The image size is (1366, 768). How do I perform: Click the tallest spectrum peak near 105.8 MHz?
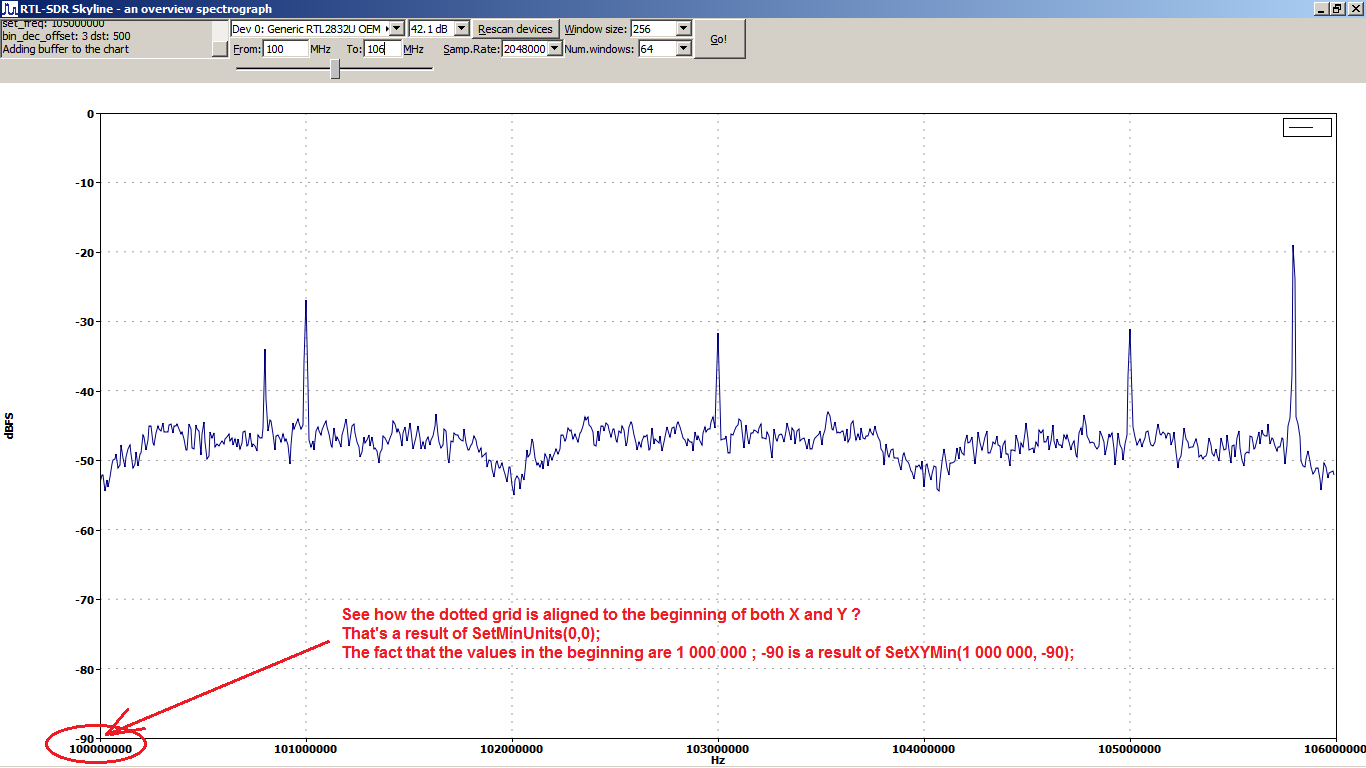pyautogui.click(x=1293, y=250)
